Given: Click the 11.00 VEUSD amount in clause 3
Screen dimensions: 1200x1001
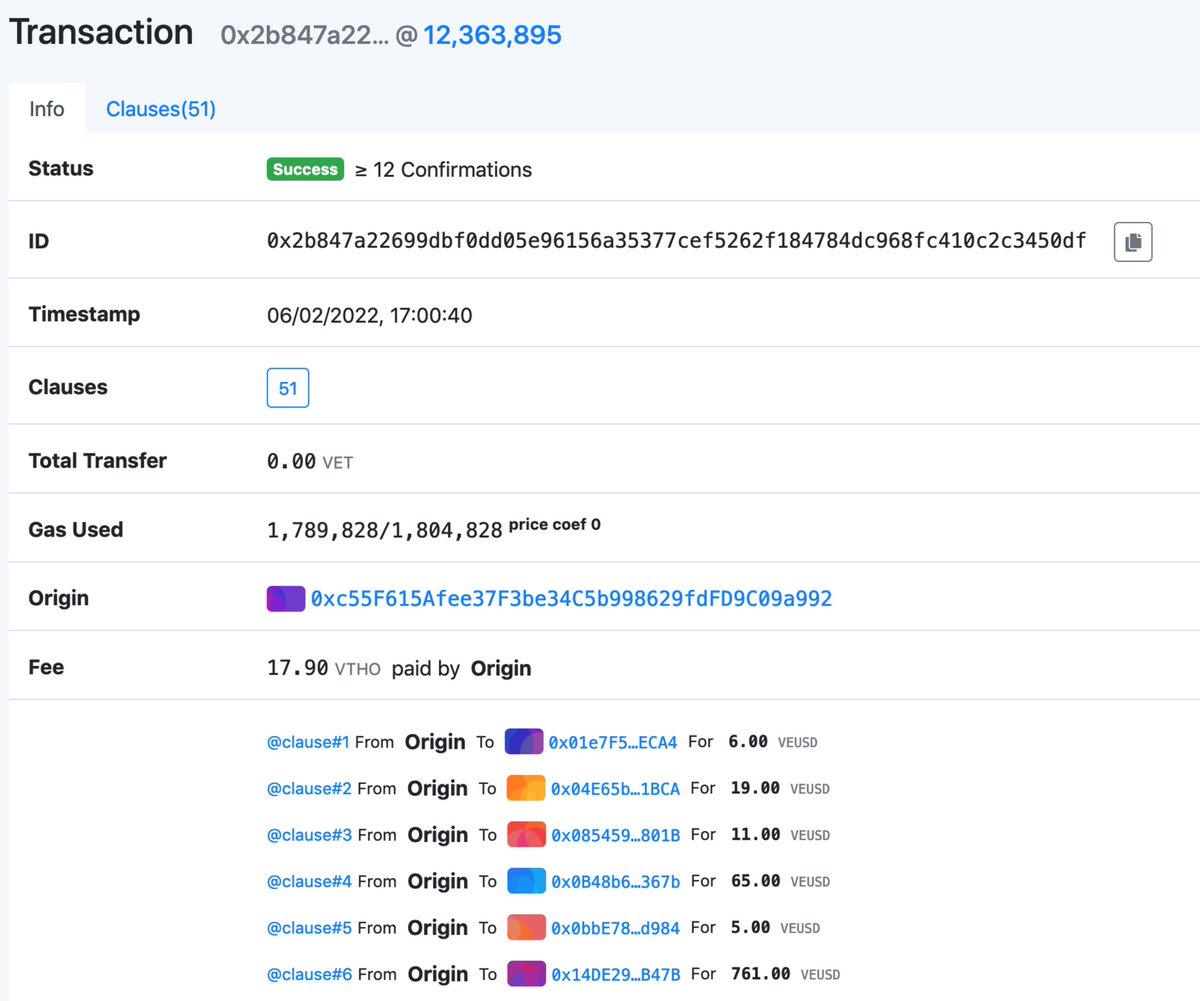Looking at the screenshot, I should (x=780, y=834).
